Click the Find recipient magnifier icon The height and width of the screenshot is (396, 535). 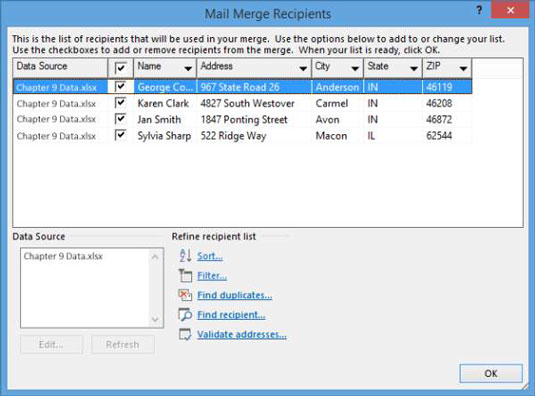[185, 314]
